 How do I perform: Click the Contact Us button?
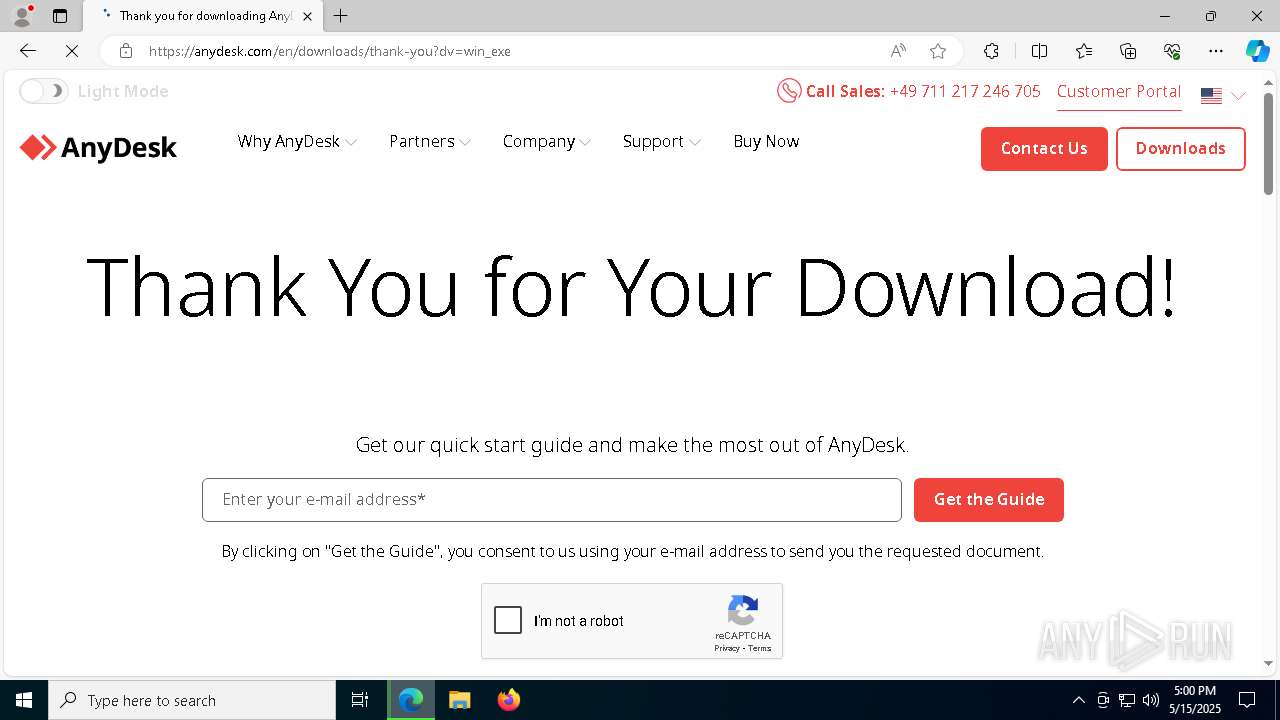tap(1044, 148)
